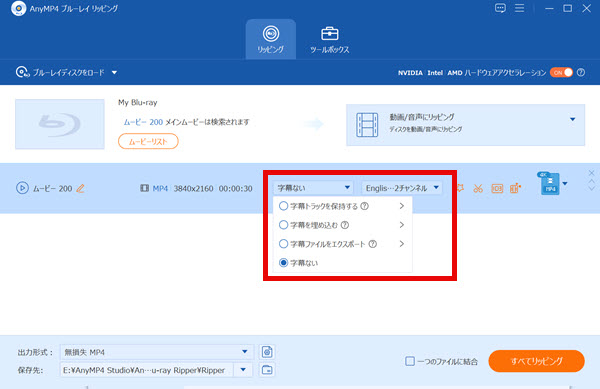The image size is (600, 389).
Task: Click the MP4 format label in movie row
Action: (160, 188)
